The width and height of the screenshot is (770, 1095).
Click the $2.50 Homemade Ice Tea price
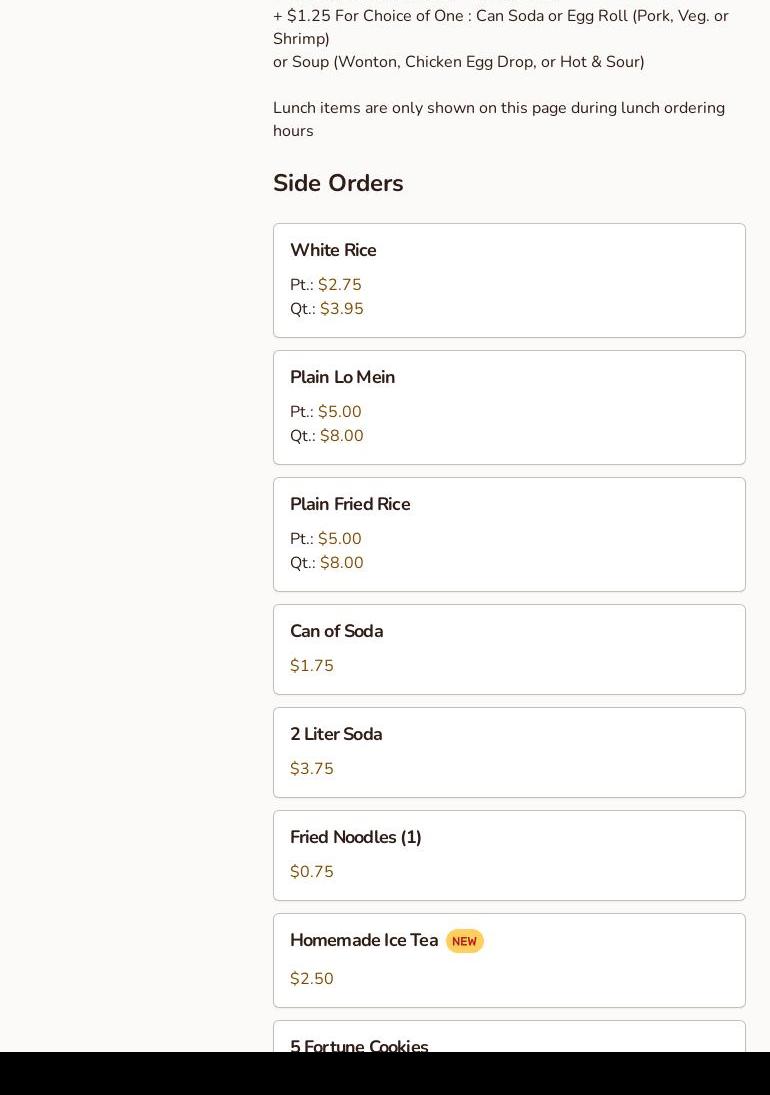point(312,979)
